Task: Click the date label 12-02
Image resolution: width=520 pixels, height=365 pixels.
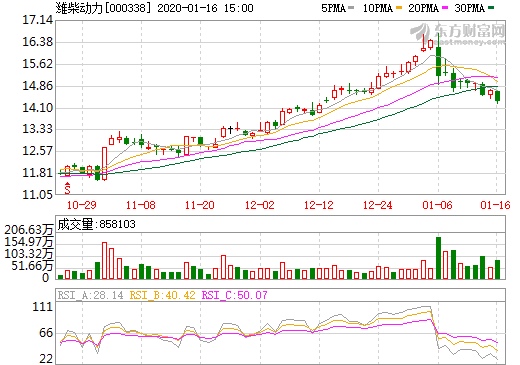Action: [260, 205]
